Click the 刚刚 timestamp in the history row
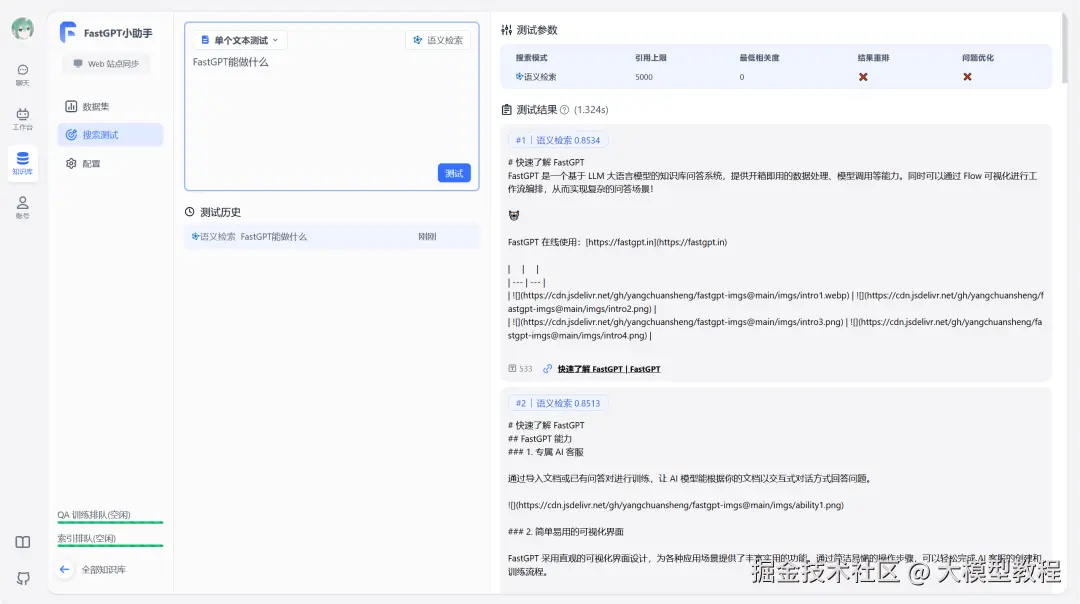This screenshot has height=604, width=1080. (427, 236)
